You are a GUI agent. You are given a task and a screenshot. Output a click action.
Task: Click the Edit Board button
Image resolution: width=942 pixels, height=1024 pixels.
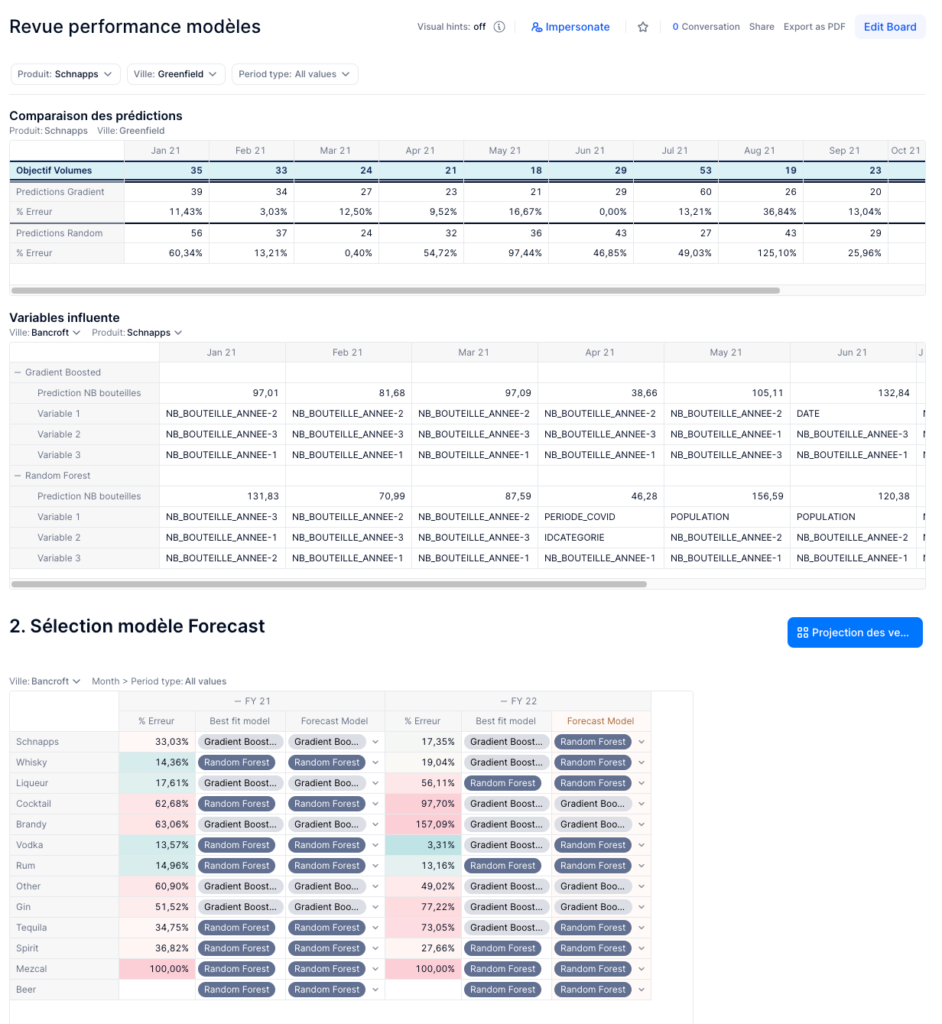click(889, 27)
